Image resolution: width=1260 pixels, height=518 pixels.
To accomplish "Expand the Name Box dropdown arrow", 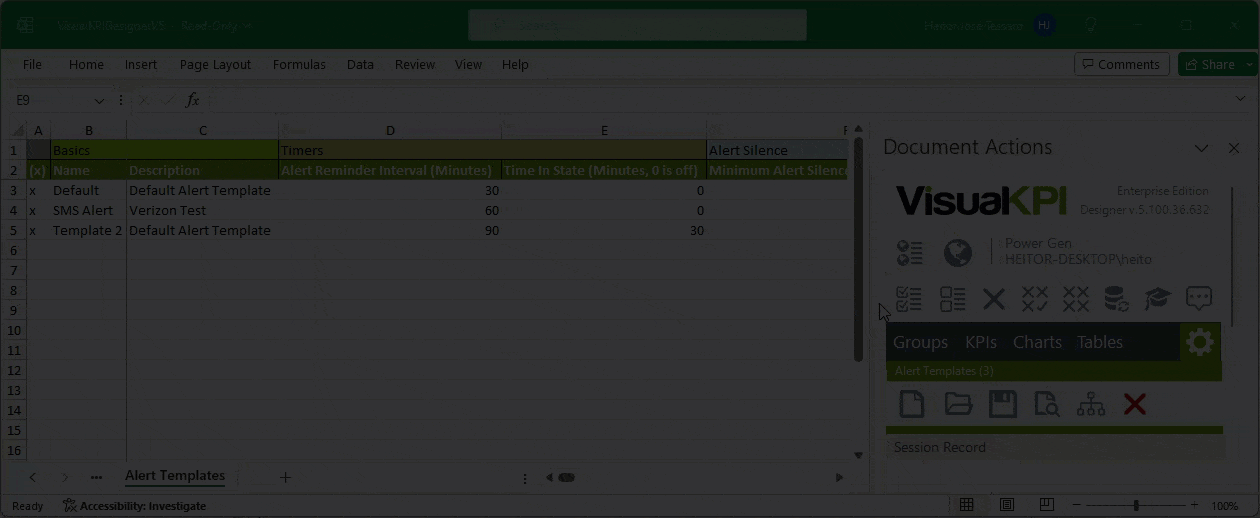I will click(x=99, y=101).
